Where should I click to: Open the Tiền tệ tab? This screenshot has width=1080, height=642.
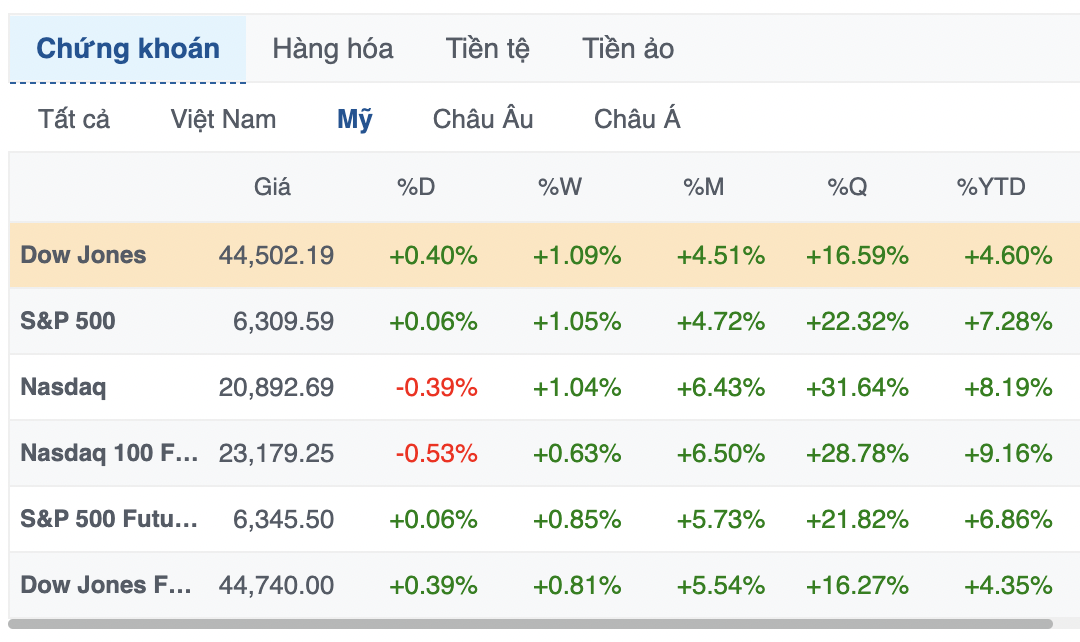tap(487, 49)
